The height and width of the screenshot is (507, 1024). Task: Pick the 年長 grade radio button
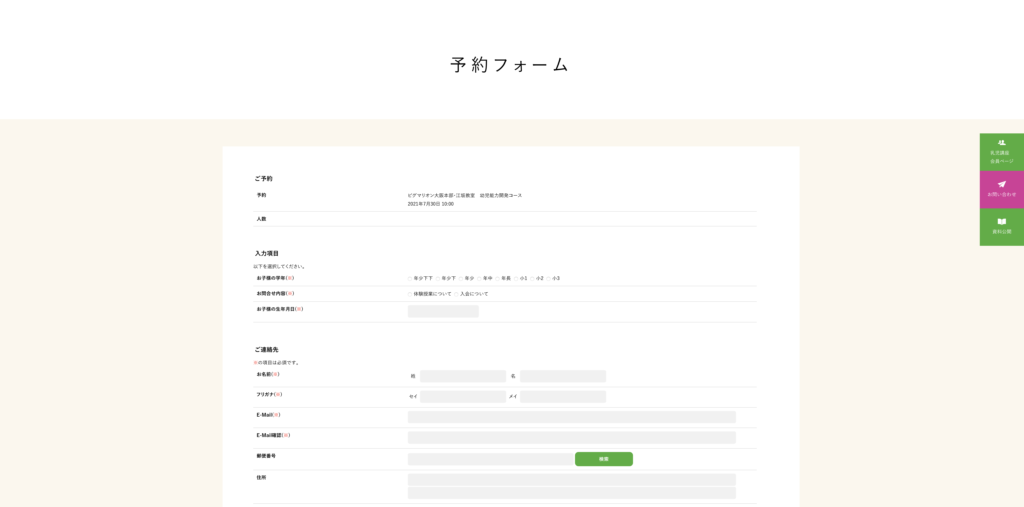pos(498,278)
